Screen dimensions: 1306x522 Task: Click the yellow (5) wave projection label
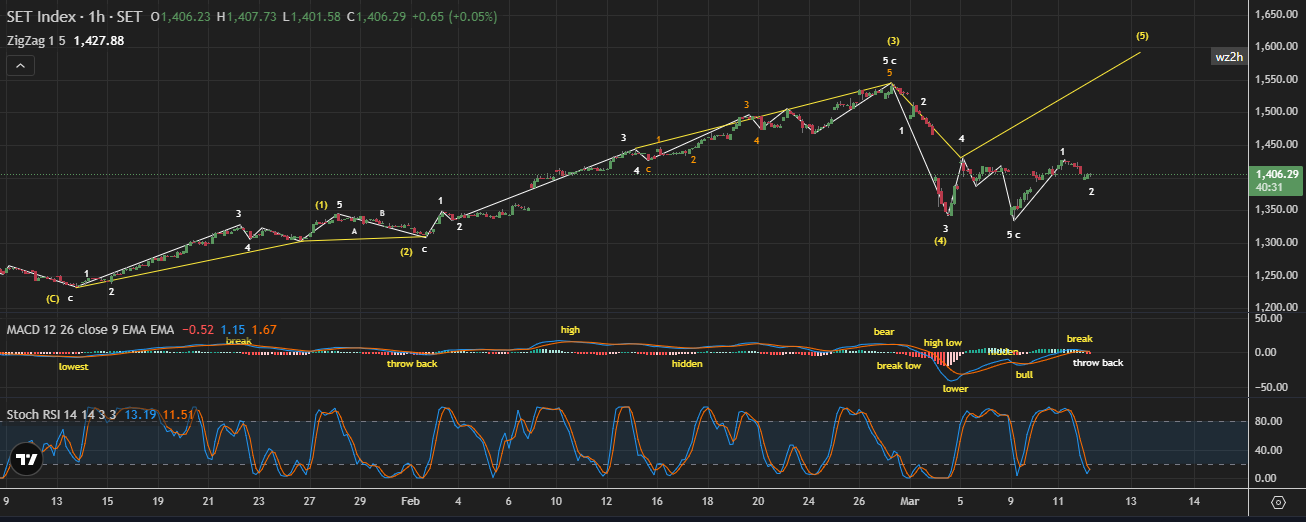(1142, 36)
